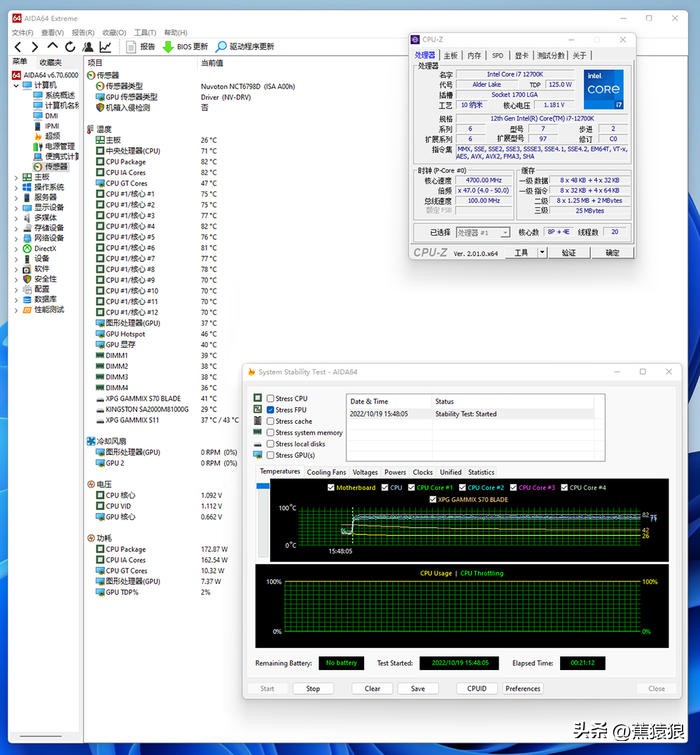
Task: Expand the 服务器 tree node
Action: tap(16, 197)
